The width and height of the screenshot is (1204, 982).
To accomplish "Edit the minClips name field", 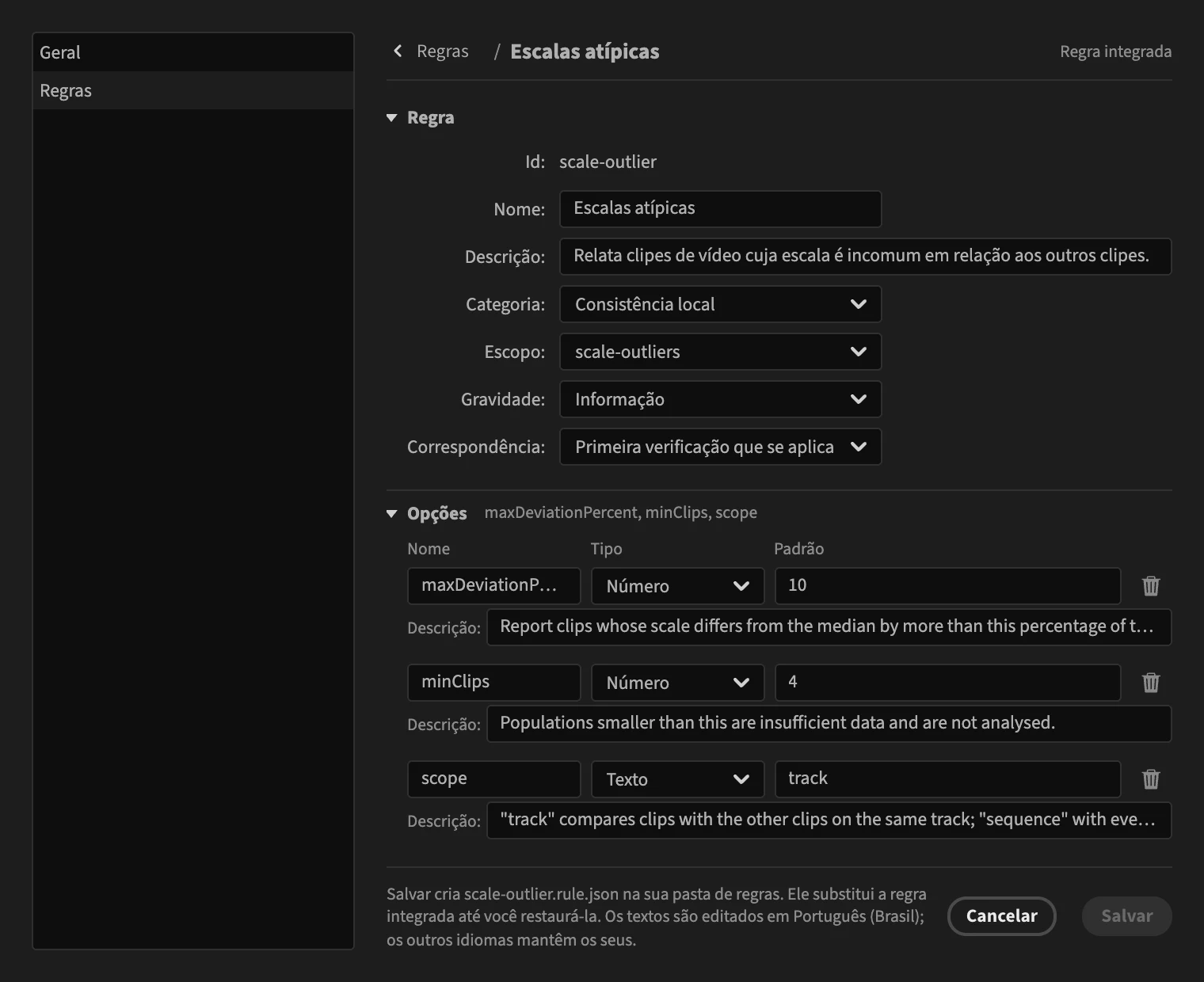I will [493, 683].
